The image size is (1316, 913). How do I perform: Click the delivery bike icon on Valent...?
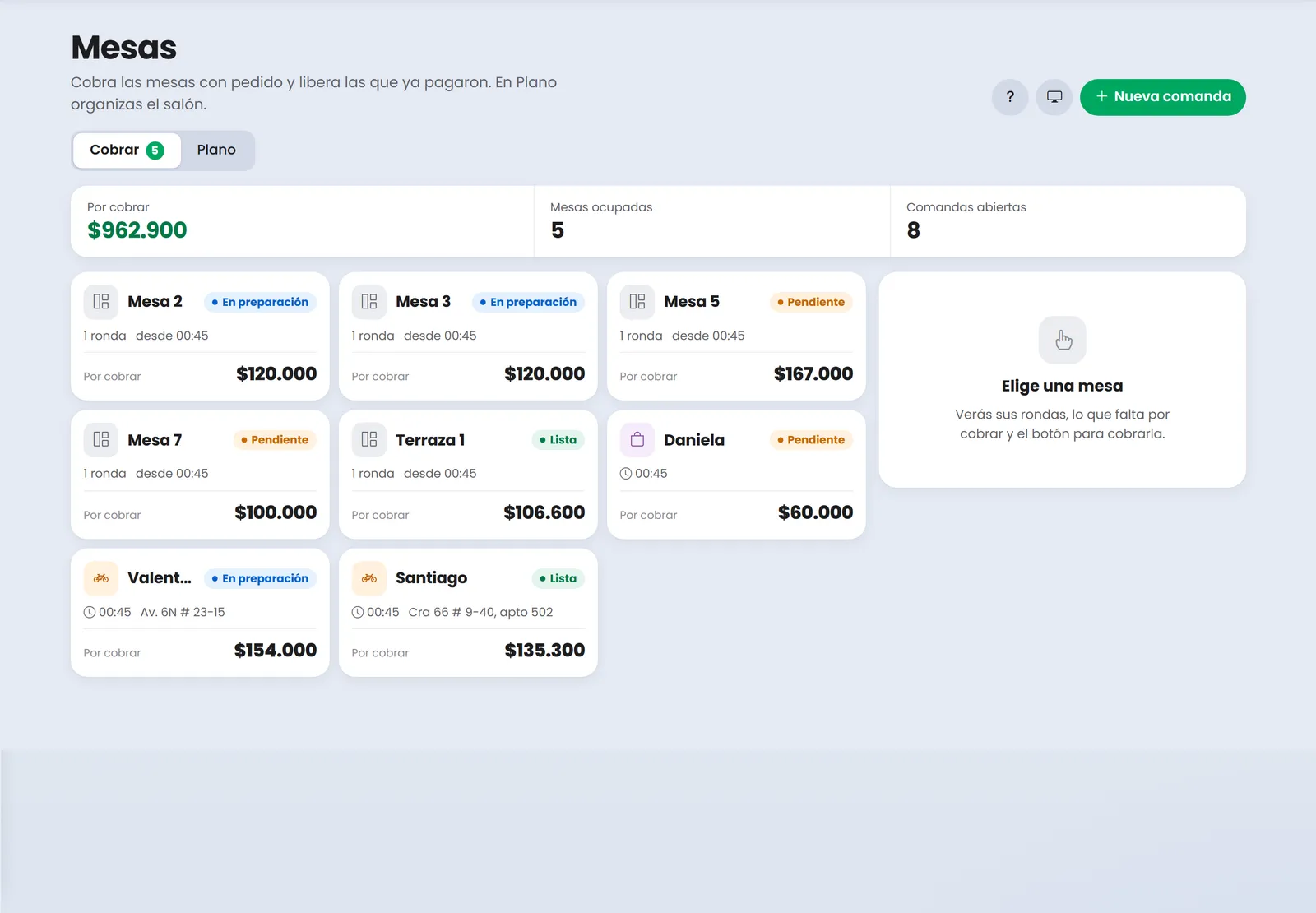pos(101,578)
